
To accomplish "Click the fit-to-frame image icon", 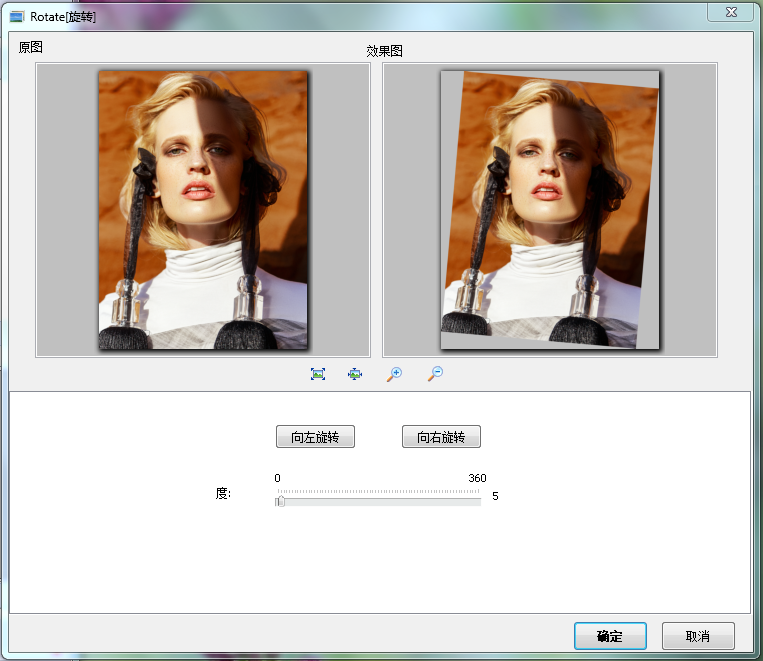I will coord(318,374).
